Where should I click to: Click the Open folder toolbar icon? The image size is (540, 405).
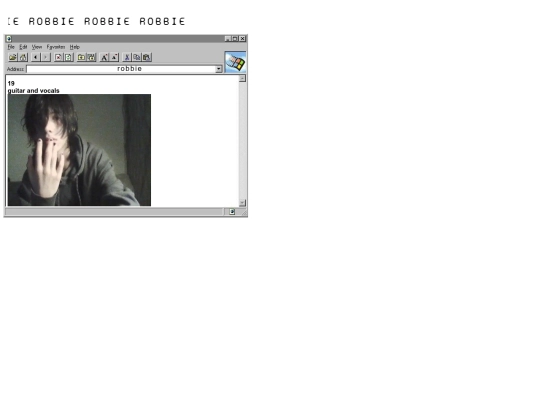tap(13, 57)
